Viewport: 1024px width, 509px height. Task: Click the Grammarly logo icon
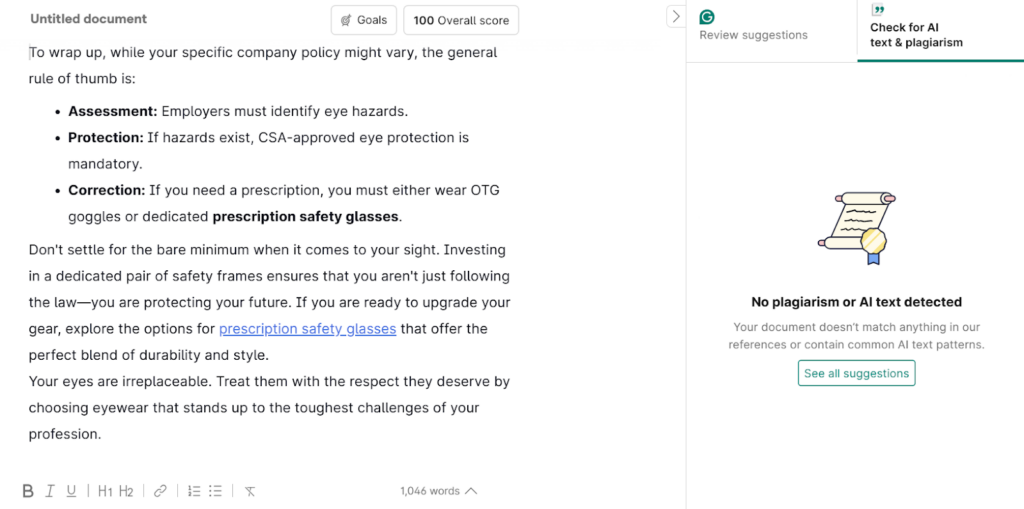(x=707, y=17)
